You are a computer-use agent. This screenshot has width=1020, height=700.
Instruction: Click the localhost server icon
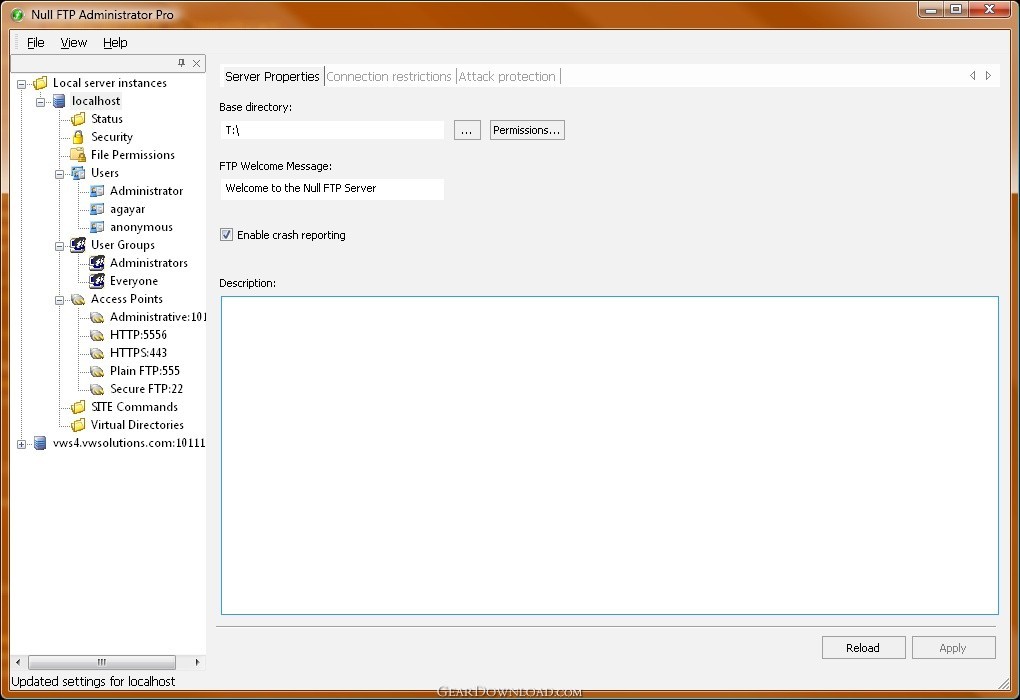pos(59,101)
